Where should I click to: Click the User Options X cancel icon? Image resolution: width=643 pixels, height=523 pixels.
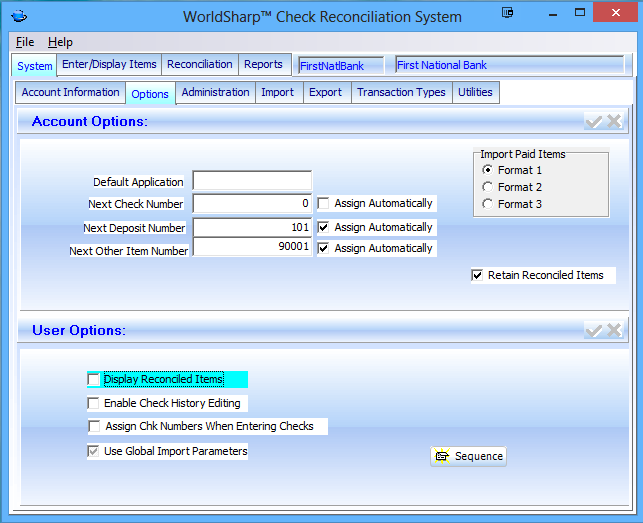614,330
